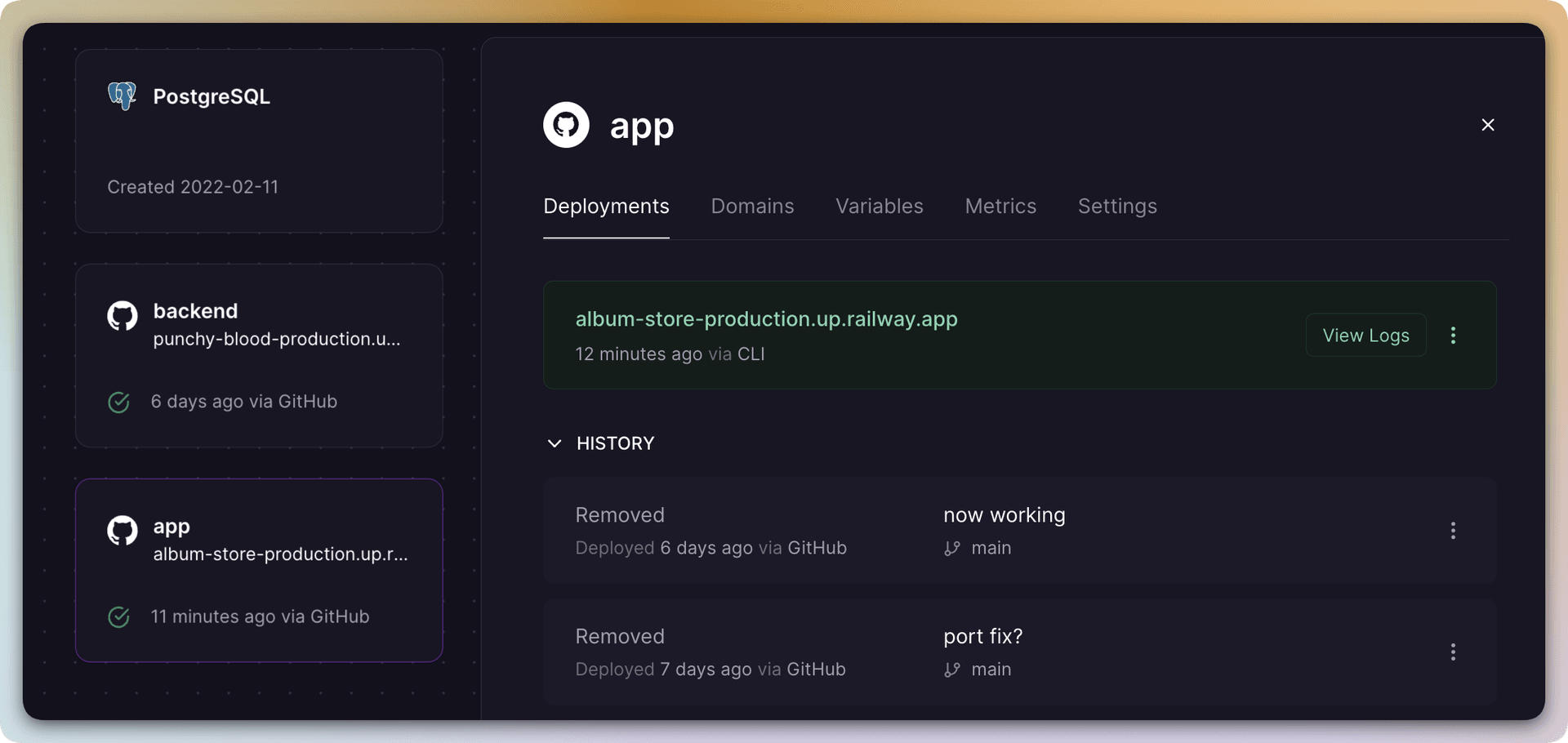
Task: Click the green success checkmark on the backend card
Action: coord(119,402)
